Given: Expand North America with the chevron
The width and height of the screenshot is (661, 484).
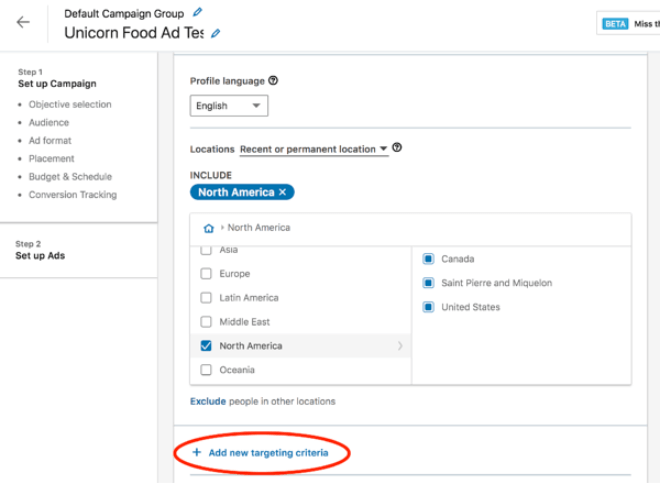Looking at the screenshot, I should 400,346.
